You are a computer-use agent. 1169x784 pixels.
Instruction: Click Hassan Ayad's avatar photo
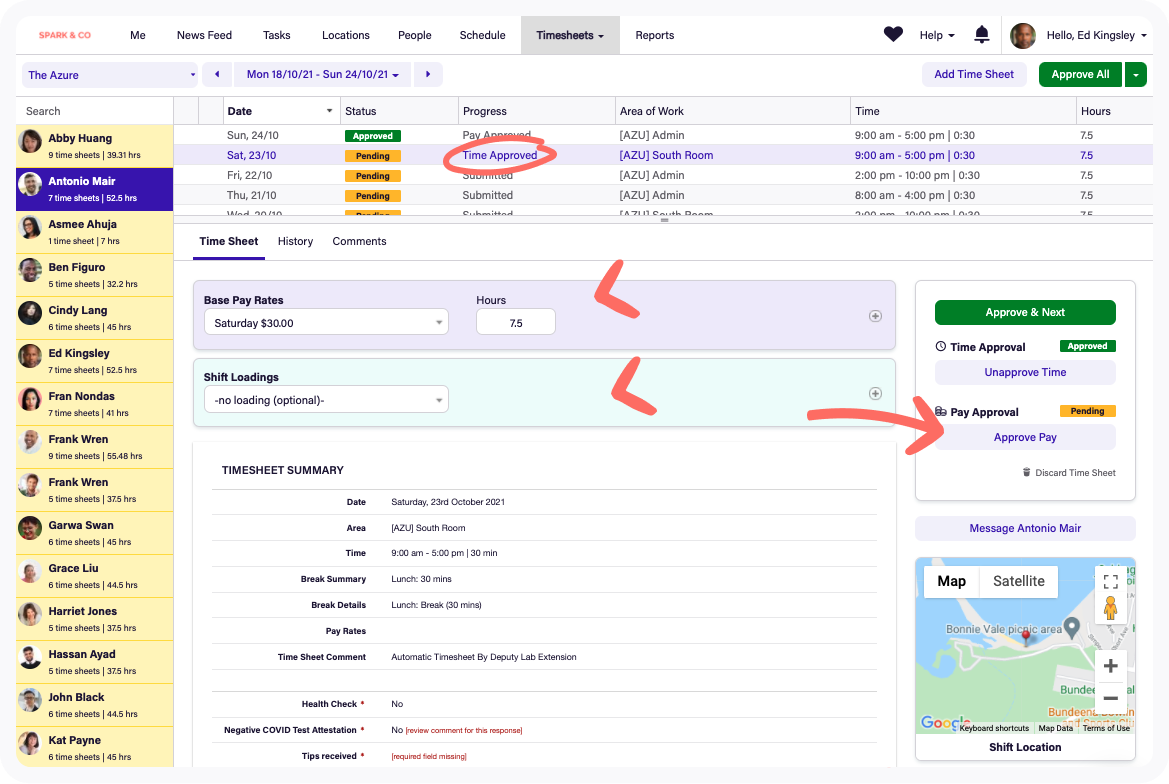[x=31, y=657]
